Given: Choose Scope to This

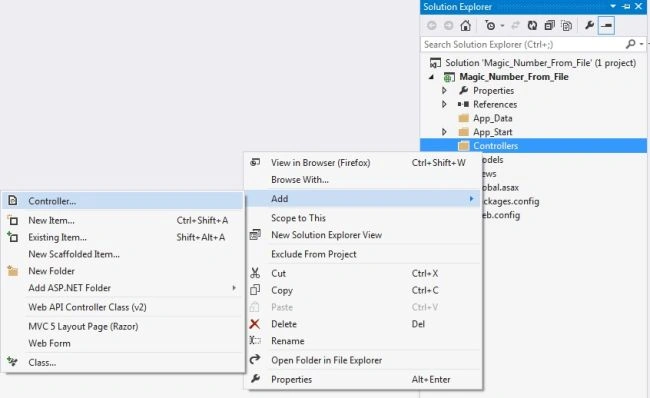Looking at the screenshot, I should 363,218.
